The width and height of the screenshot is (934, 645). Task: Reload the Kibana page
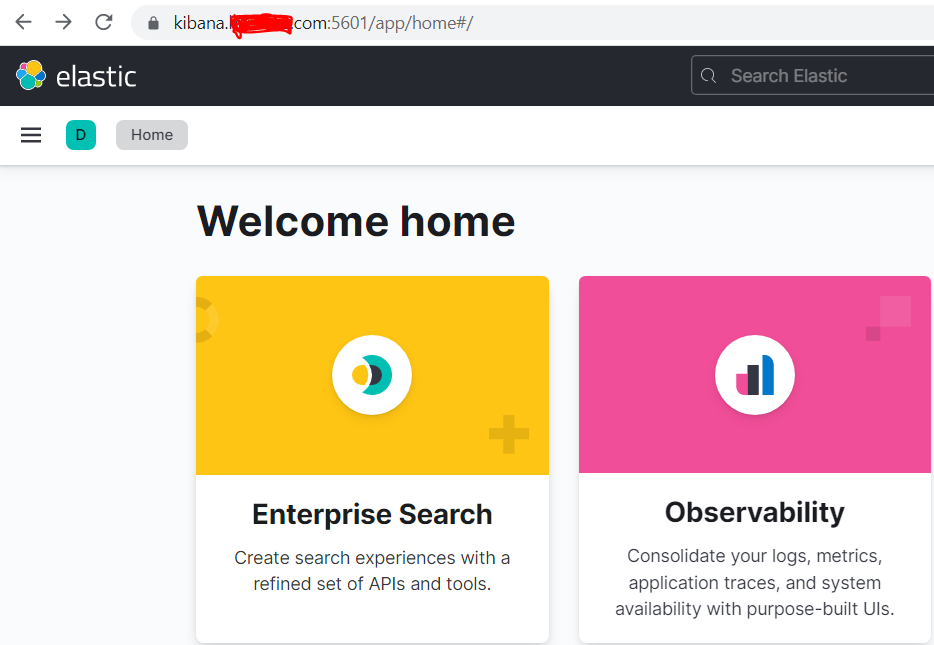point(104,23)
